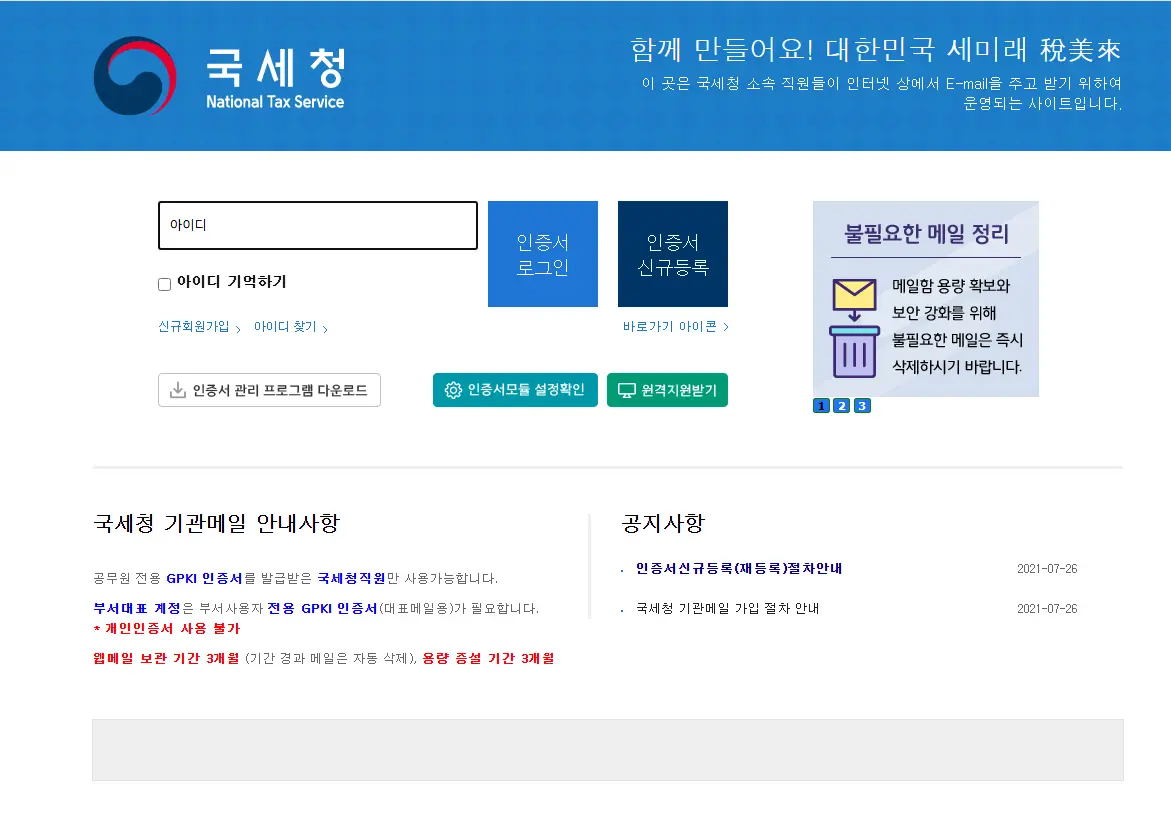Click the monitor icon in 원격지원받기

(x=627, y=390)
